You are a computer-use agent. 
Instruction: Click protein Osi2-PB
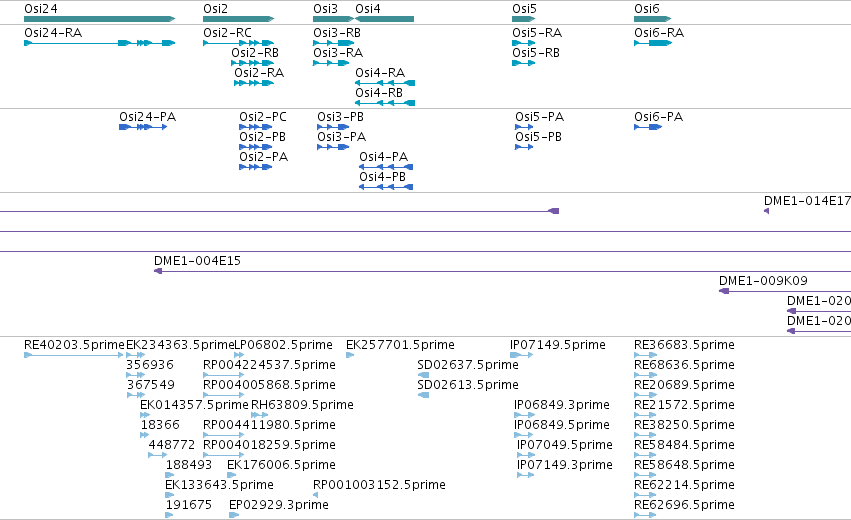click(x=256, y=147)
